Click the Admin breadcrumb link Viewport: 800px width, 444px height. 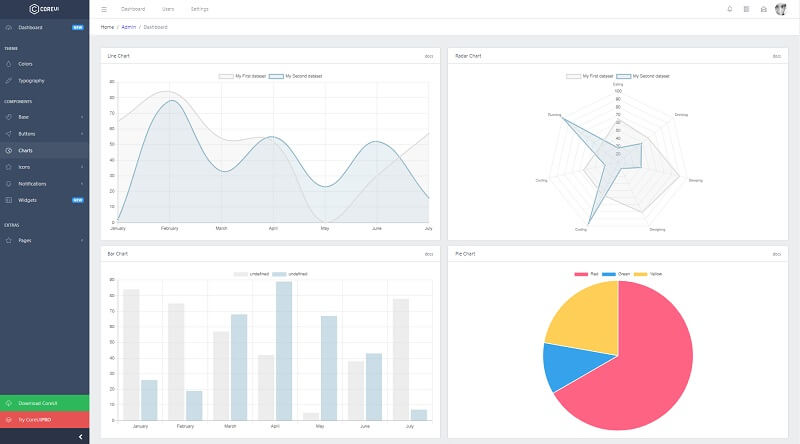129,27
